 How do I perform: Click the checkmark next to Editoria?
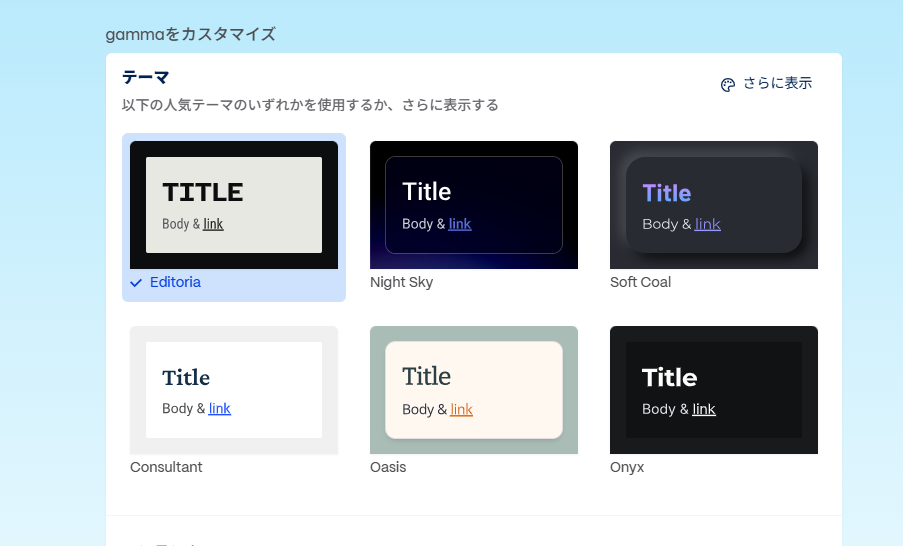[x=136, y=283]
